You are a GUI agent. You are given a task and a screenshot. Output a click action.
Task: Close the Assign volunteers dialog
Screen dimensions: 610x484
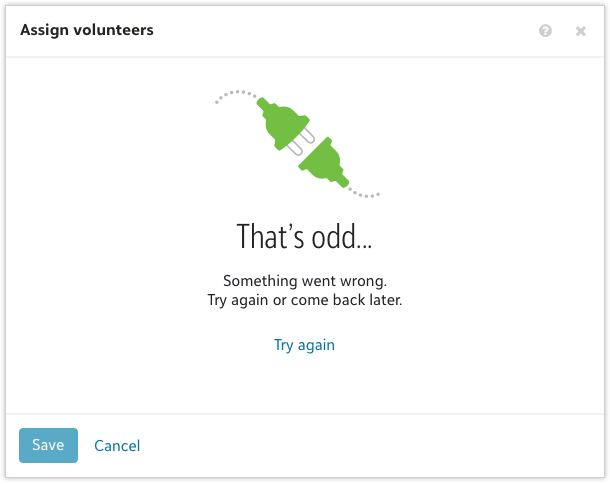pyautogui.click(x=580, y=31)
